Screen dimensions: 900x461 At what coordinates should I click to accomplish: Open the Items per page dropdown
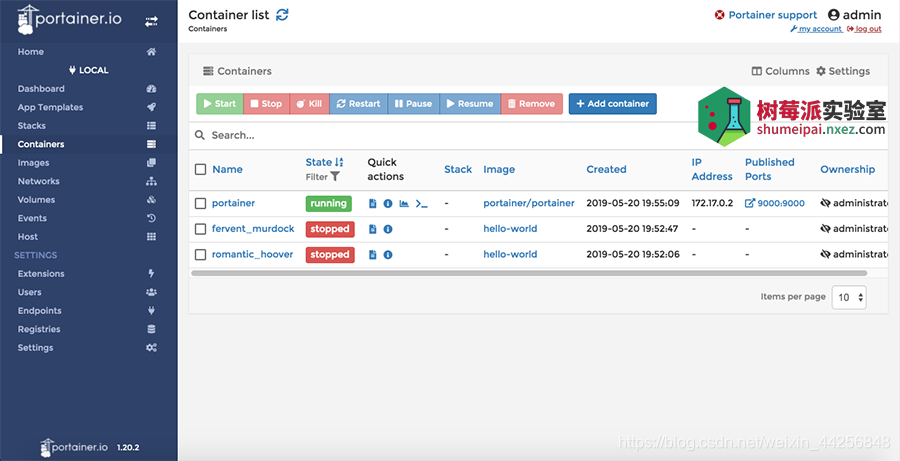[x=849, y=297]
